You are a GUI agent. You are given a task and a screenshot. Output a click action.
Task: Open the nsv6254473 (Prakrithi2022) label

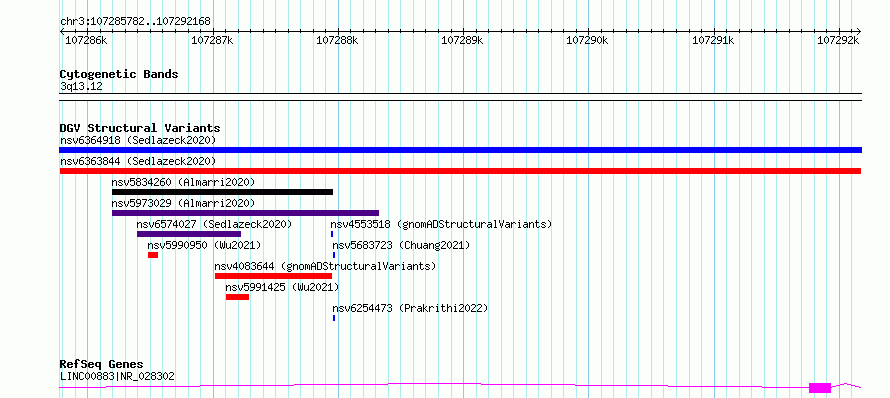[410, 308]
